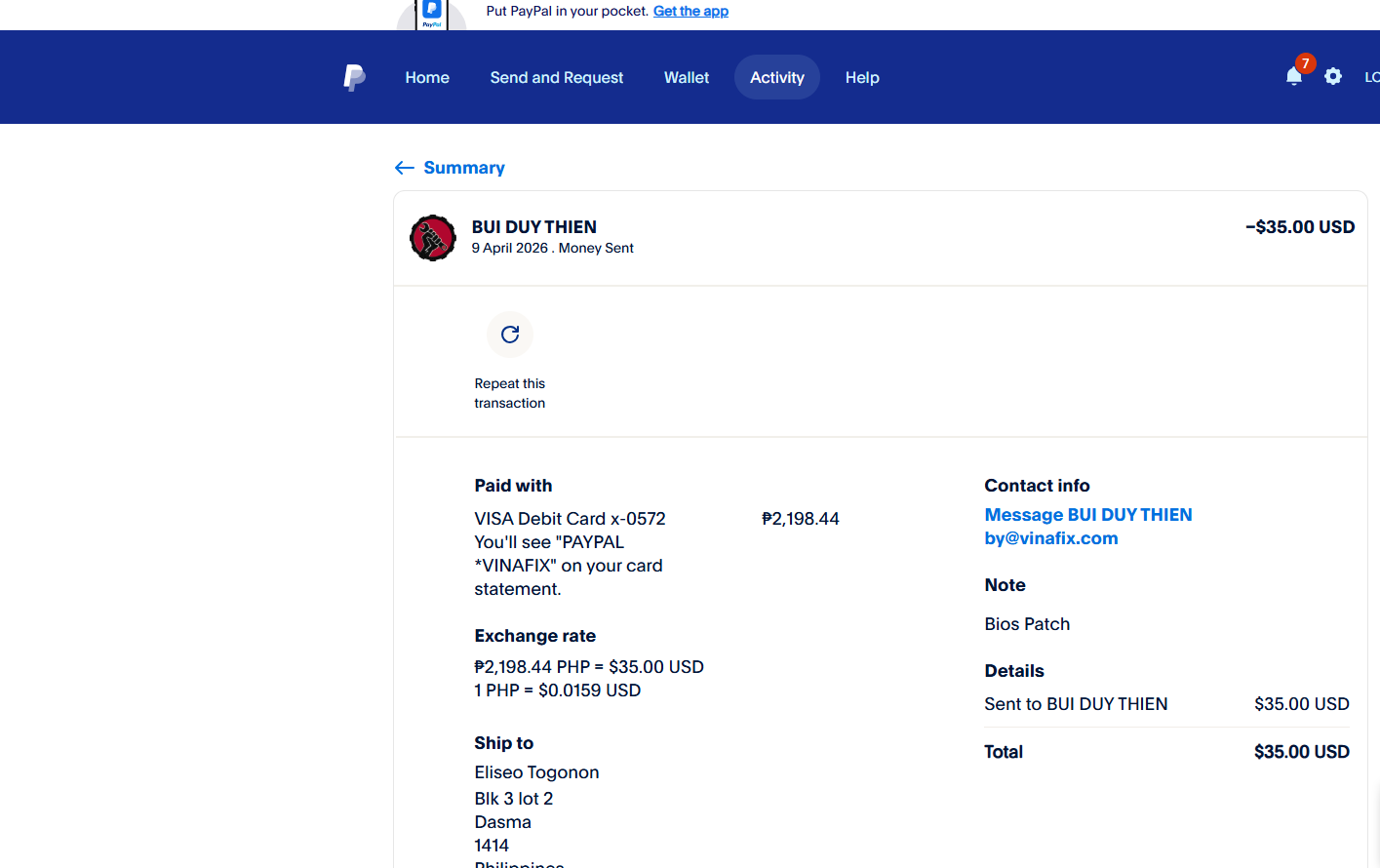Viewport: 1380px width, 868px height.
Task: Click the PayPal app phone image
Action: pos(431,14)
